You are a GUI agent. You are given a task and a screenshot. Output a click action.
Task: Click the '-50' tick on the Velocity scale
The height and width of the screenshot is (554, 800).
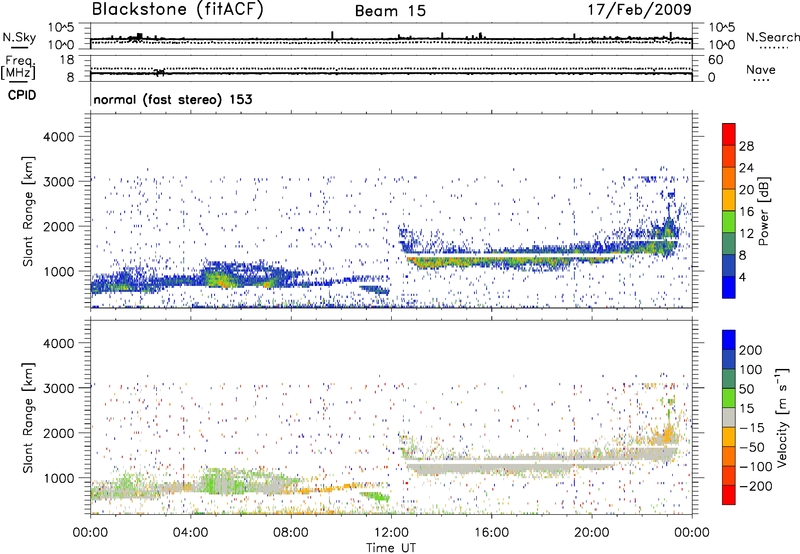point(752,447)
